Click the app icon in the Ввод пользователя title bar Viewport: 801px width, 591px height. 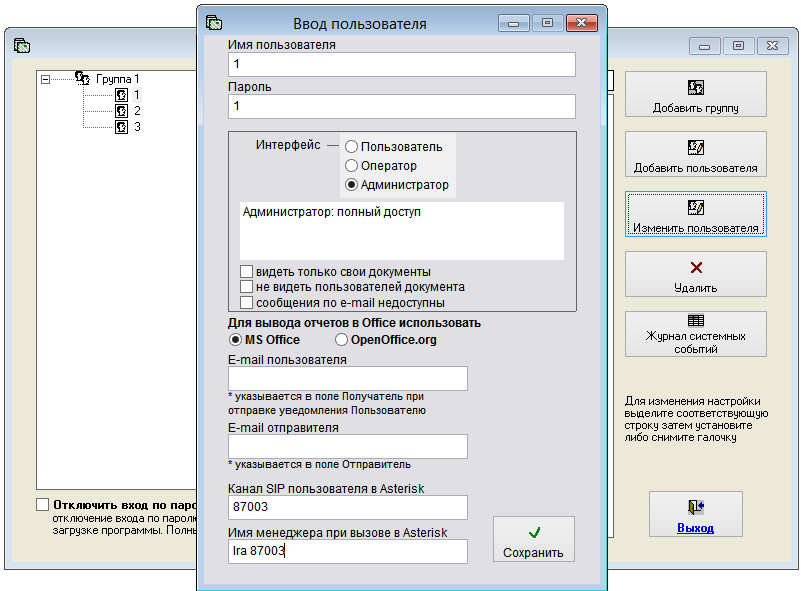[x=214, y=23]
